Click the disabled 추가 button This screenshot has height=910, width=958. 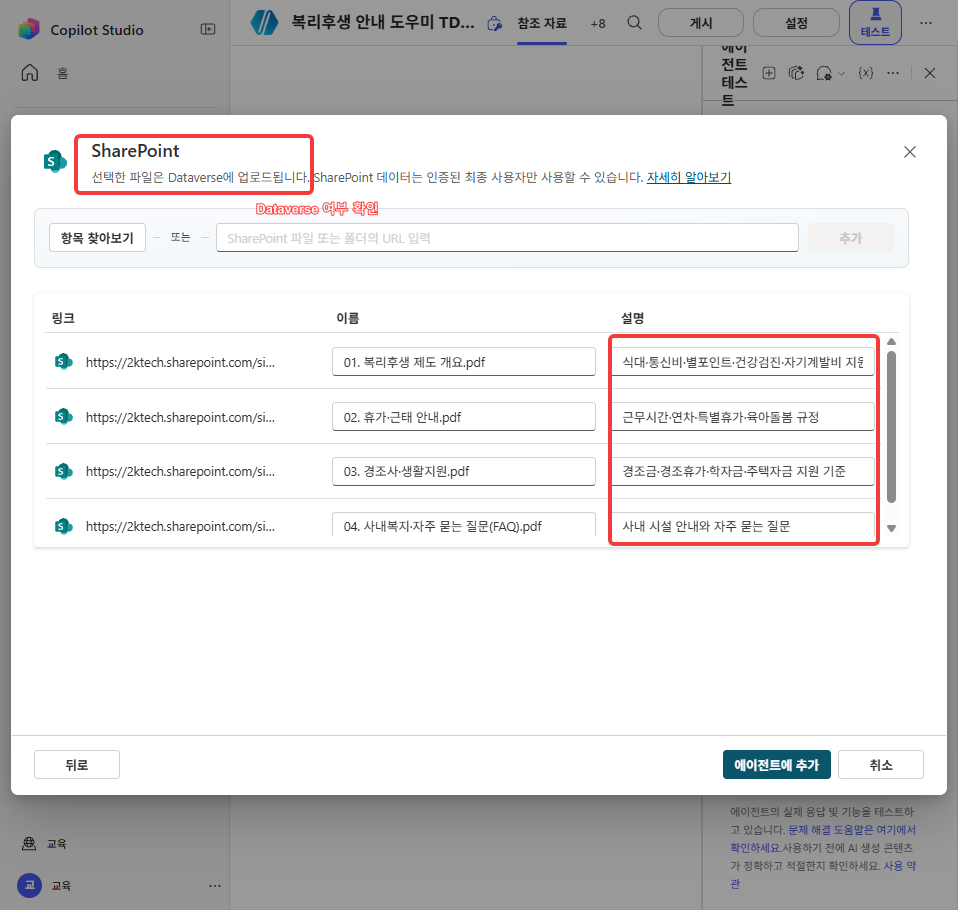(x=850, y=238)
